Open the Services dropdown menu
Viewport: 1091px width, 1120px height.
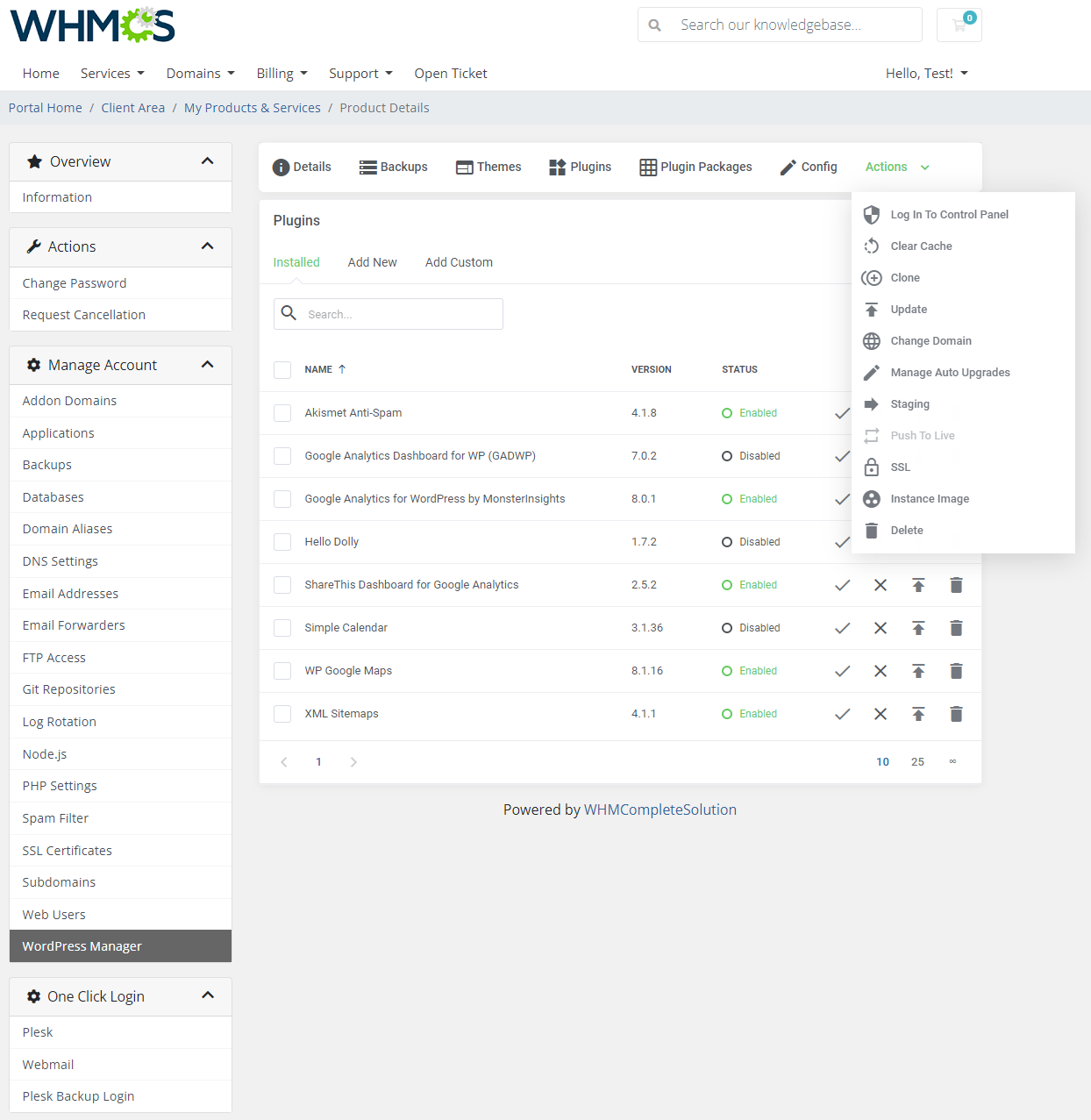(x=112, y=74)
